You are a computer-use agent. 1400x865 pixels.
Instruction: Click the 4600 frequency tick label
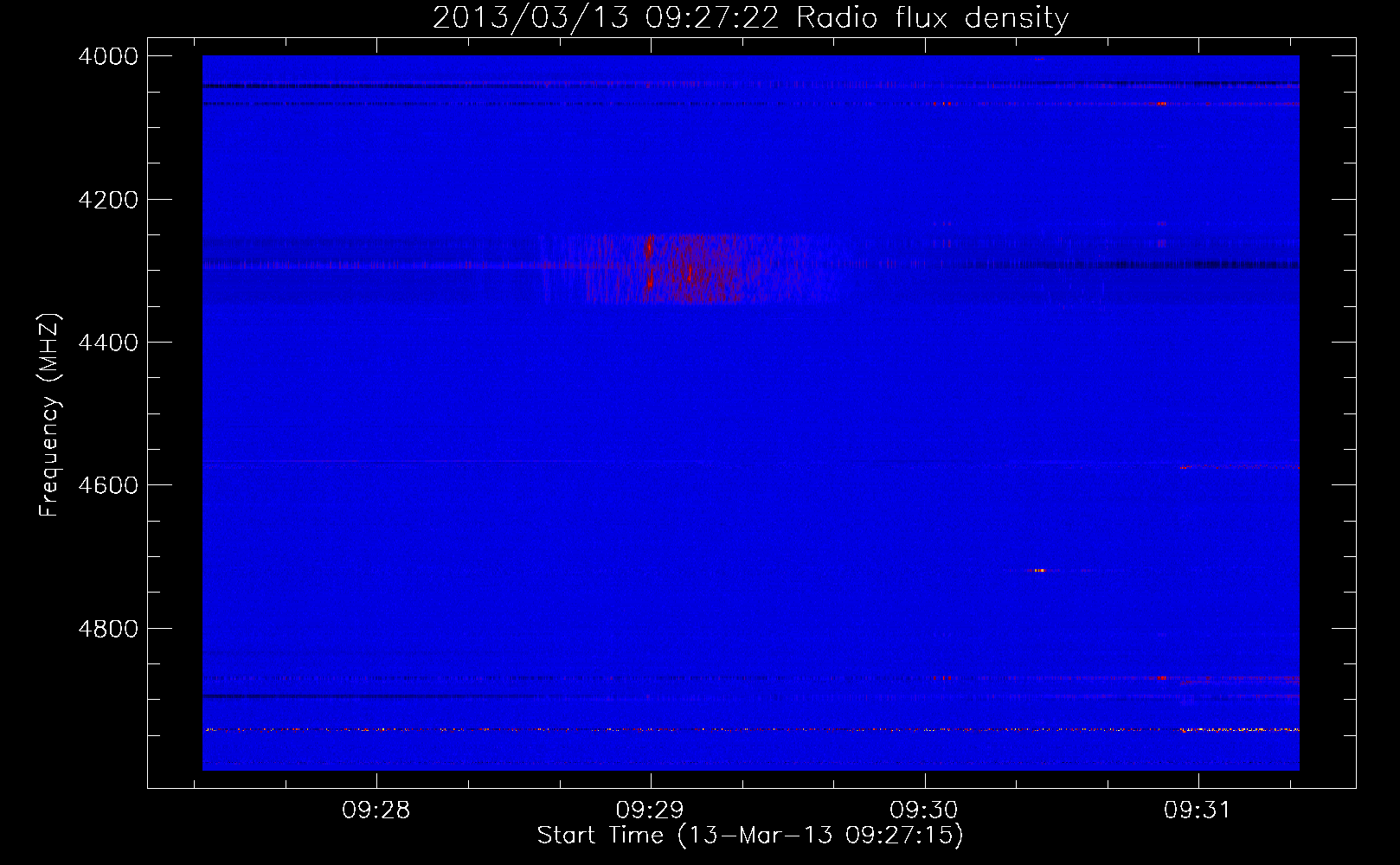coord(108,485)
